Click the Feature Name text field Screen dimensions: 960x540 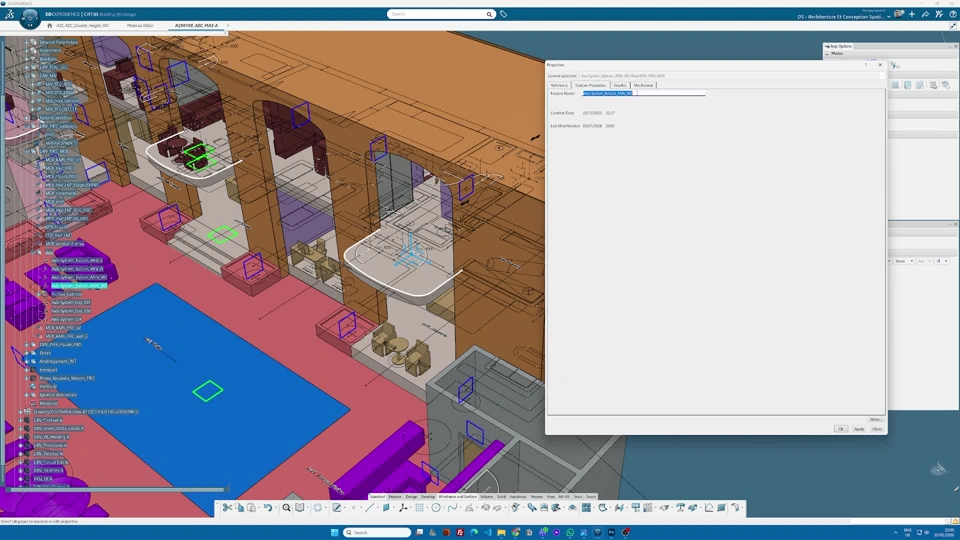click(x=644, y=93)
